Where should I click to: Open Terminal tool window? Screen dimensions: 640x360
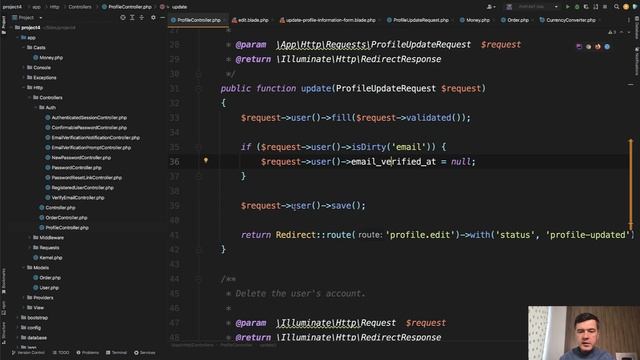116,353
